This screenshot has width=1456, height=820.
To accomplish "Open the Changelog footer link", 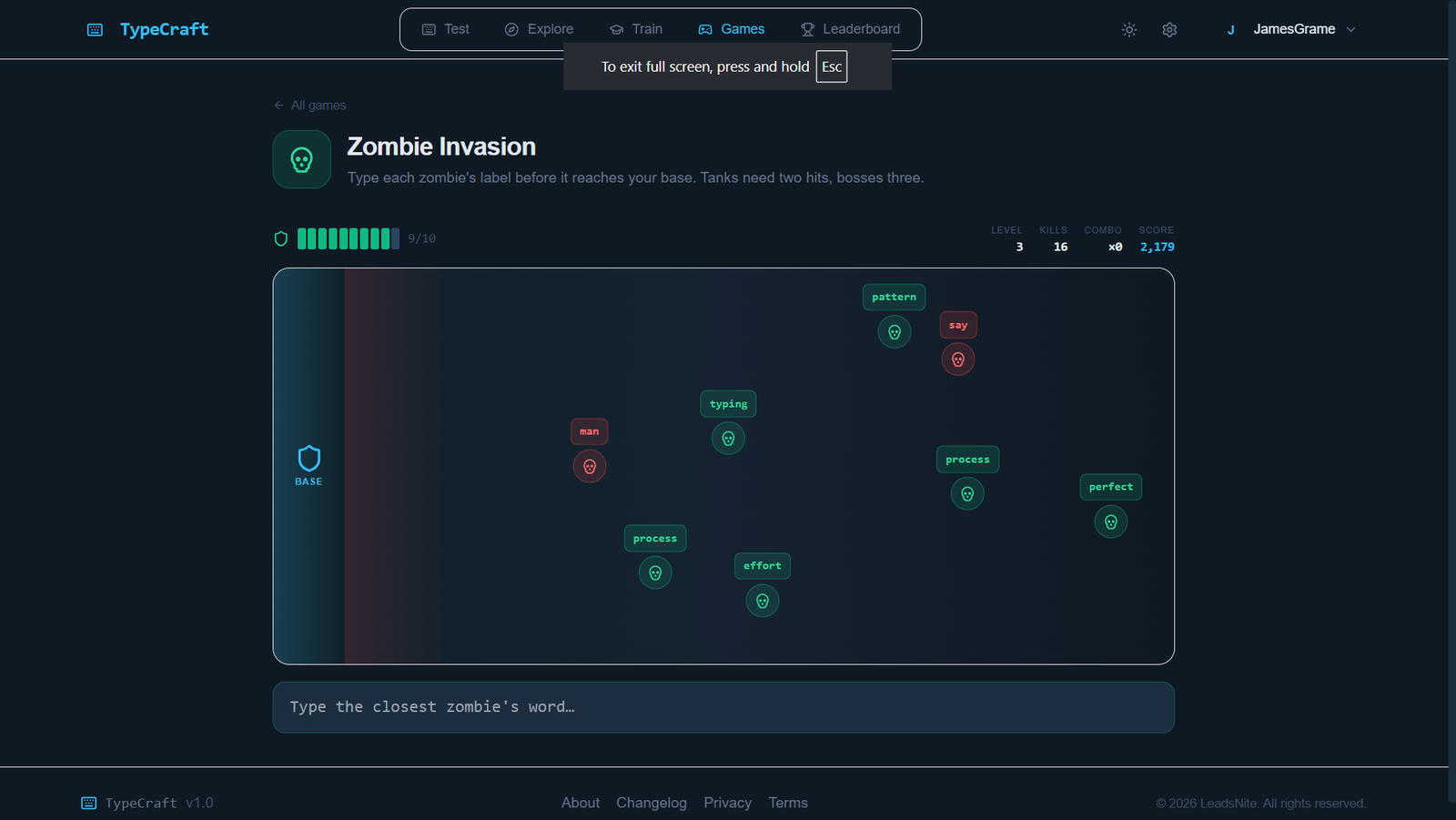I will coord(652,803).
